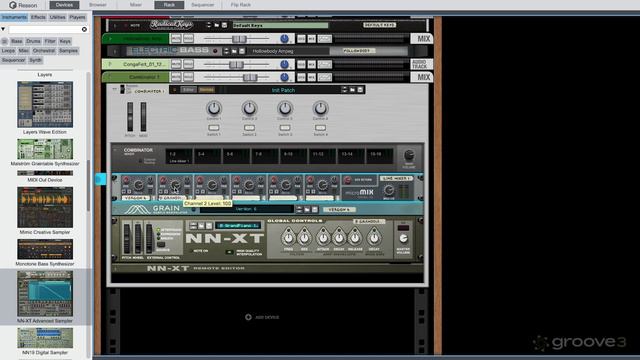The image size is (640, 360).
Task: Save Bass device patch disk icon
Action: [242, 51]
